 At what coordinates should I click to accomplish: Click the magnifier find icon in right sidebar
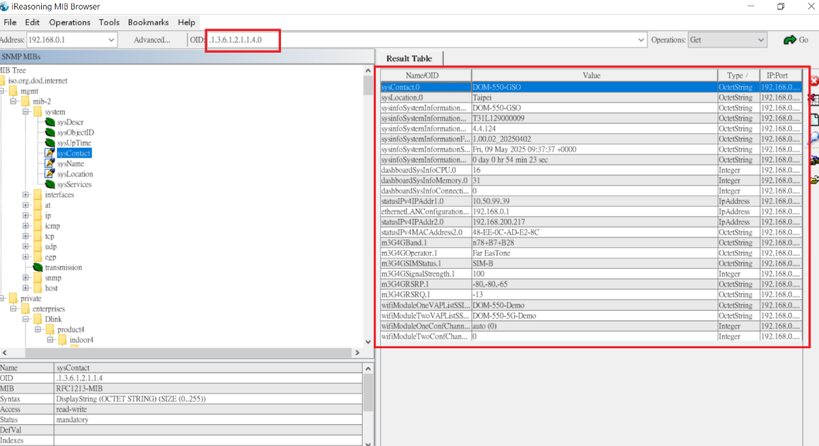814,138
